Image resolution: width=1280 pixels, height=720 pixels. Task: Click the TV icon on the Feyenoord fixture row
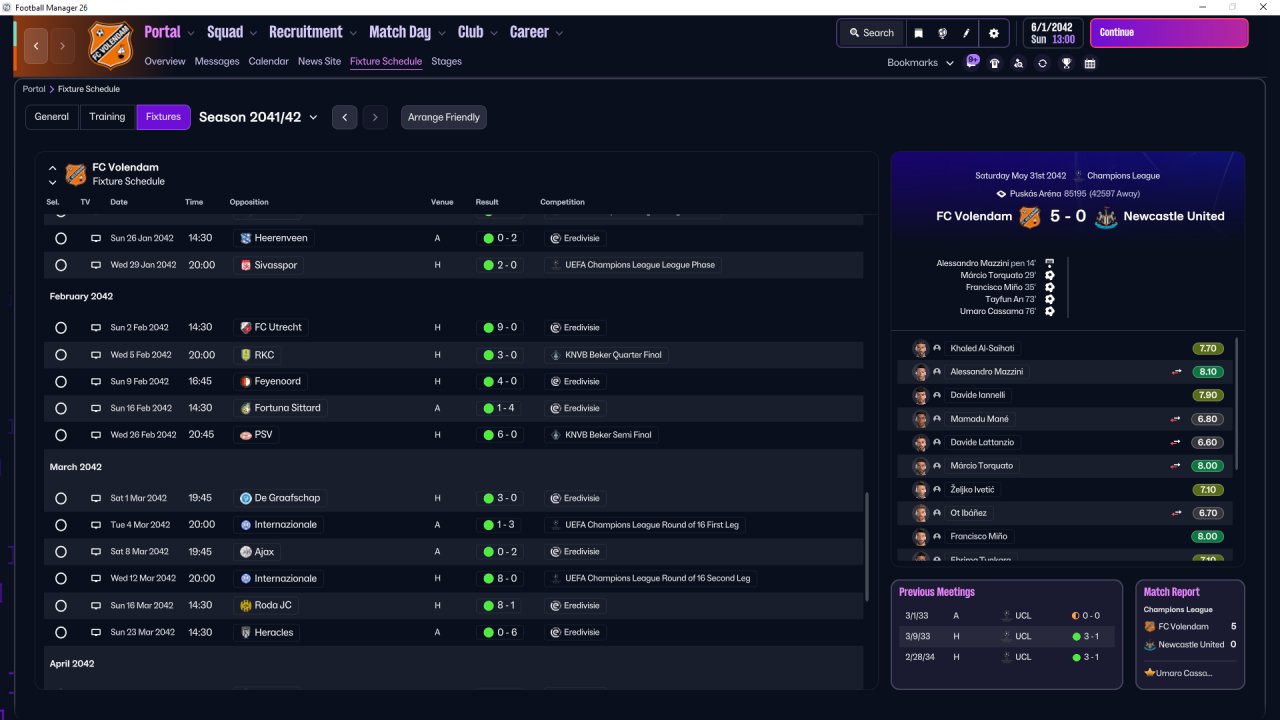pos(96,382)
